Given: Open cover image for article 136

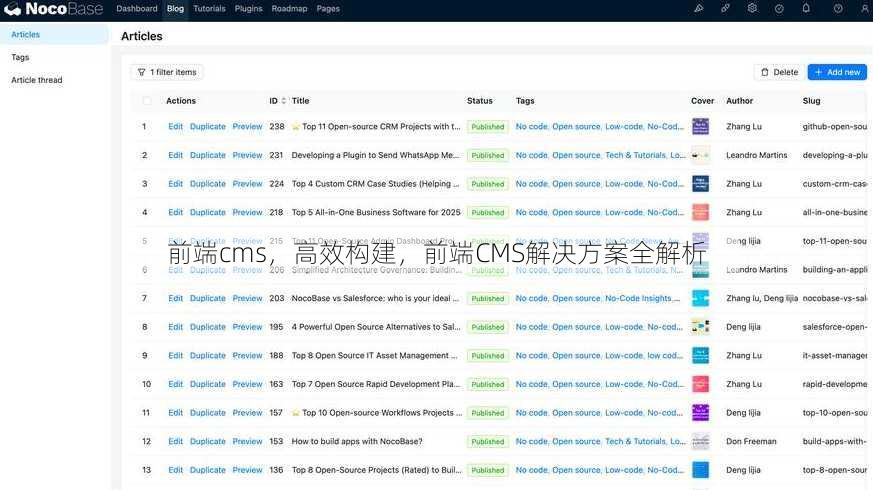Looking at the screenshot, I should pos(700,470).
